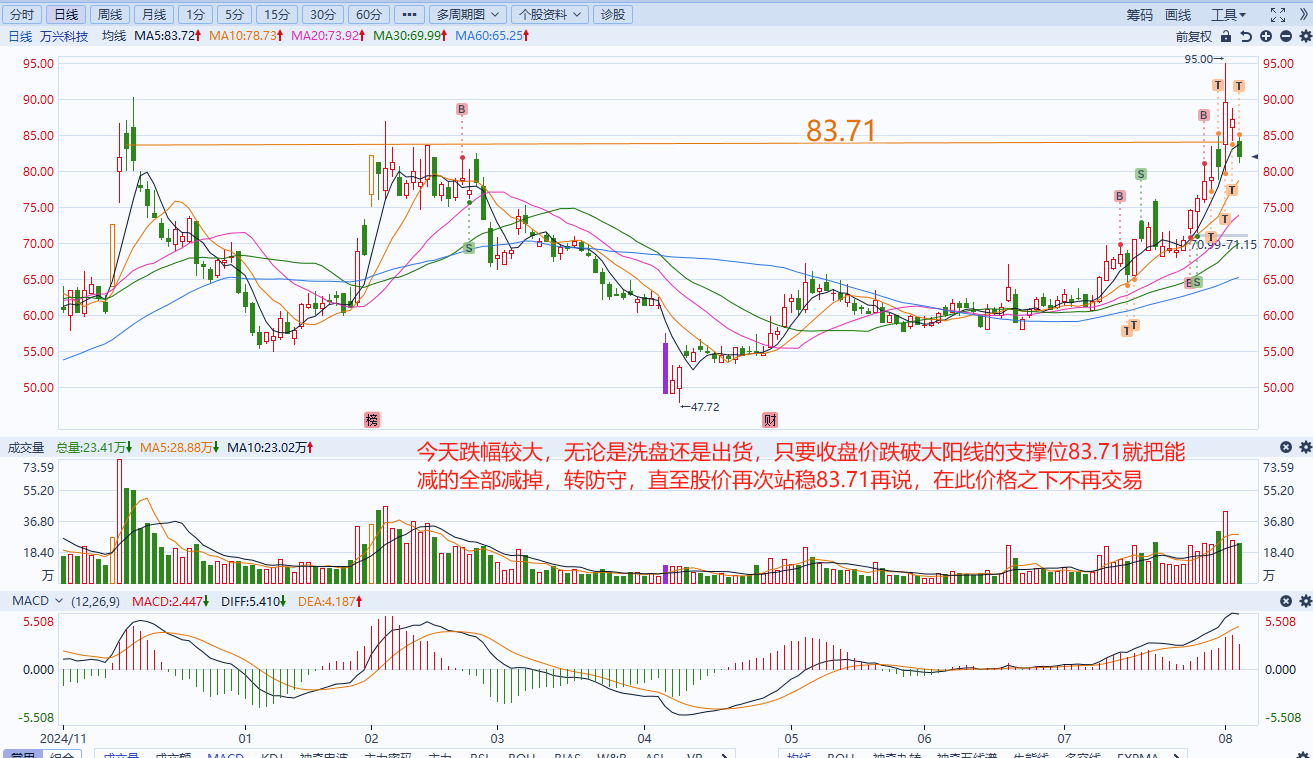Image resolution: width=1313 pixels, height=758 pixels.
Task: Switch to 1分 one-minute chart
Action: coord(194,15)
